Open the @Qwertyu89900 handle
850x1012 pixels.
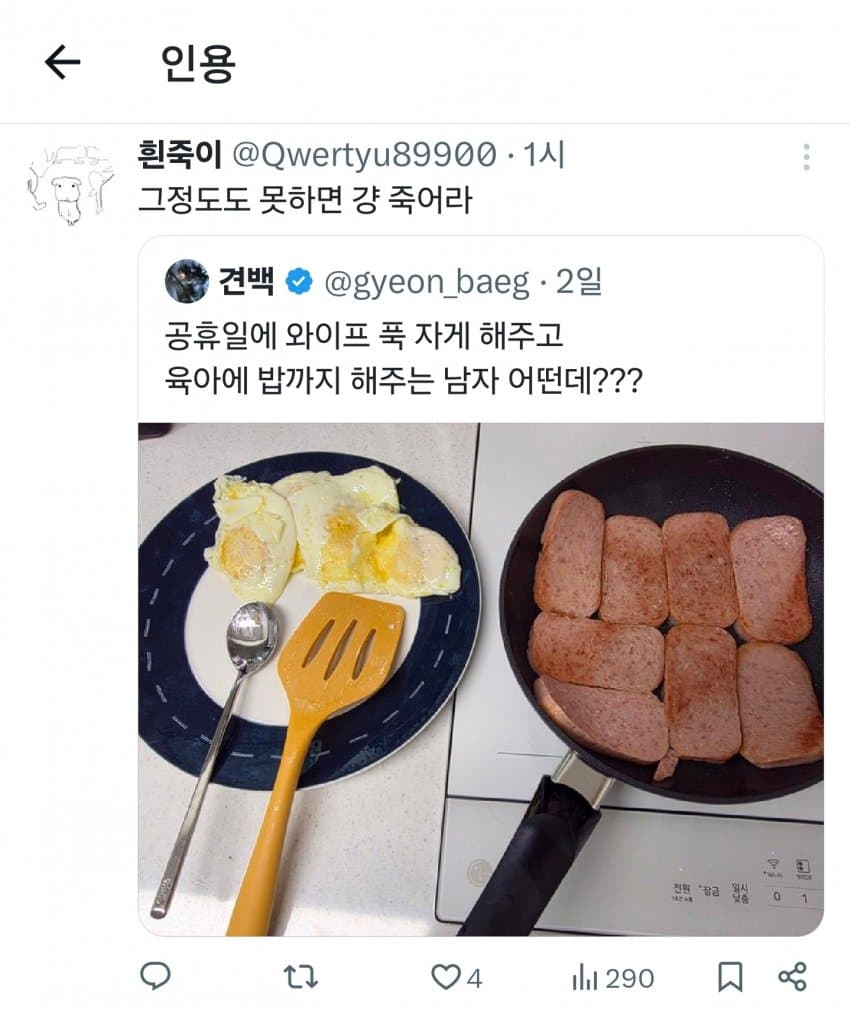pyautogui.click(x=364, y=155)
